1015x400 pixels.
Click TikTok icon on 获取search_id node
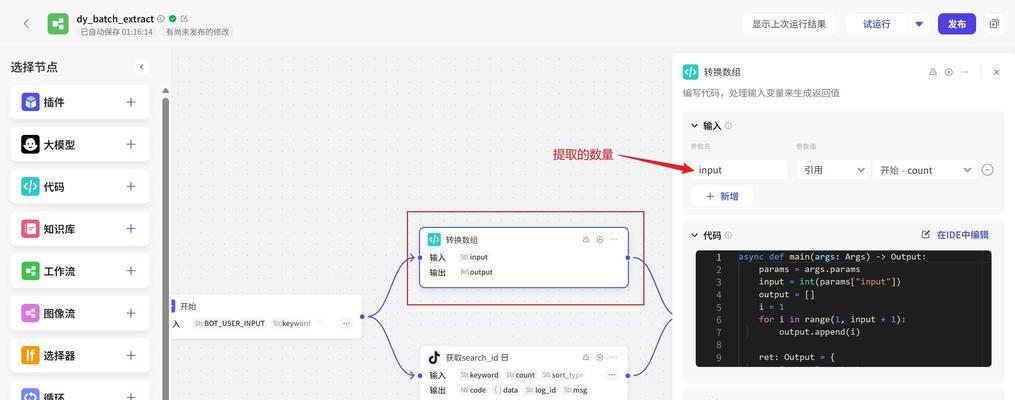point(434,357)
